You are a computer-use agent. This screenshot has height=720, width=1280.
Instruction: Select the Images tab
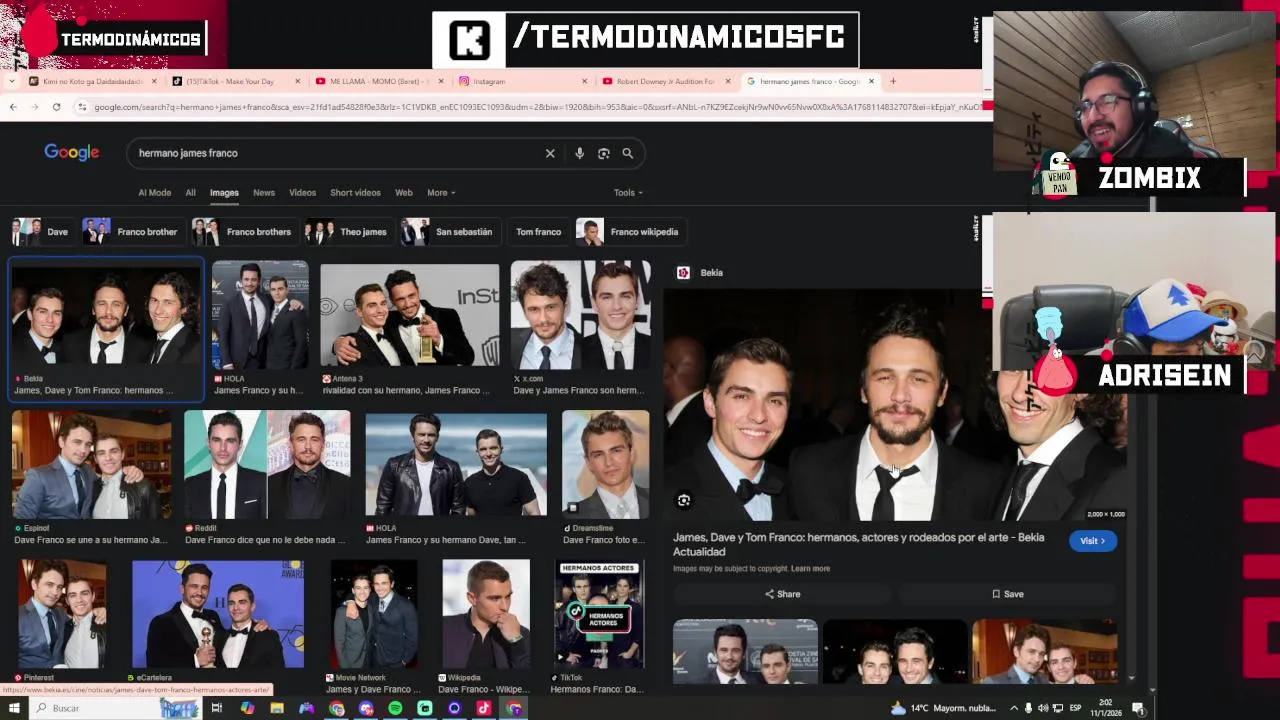224,192
